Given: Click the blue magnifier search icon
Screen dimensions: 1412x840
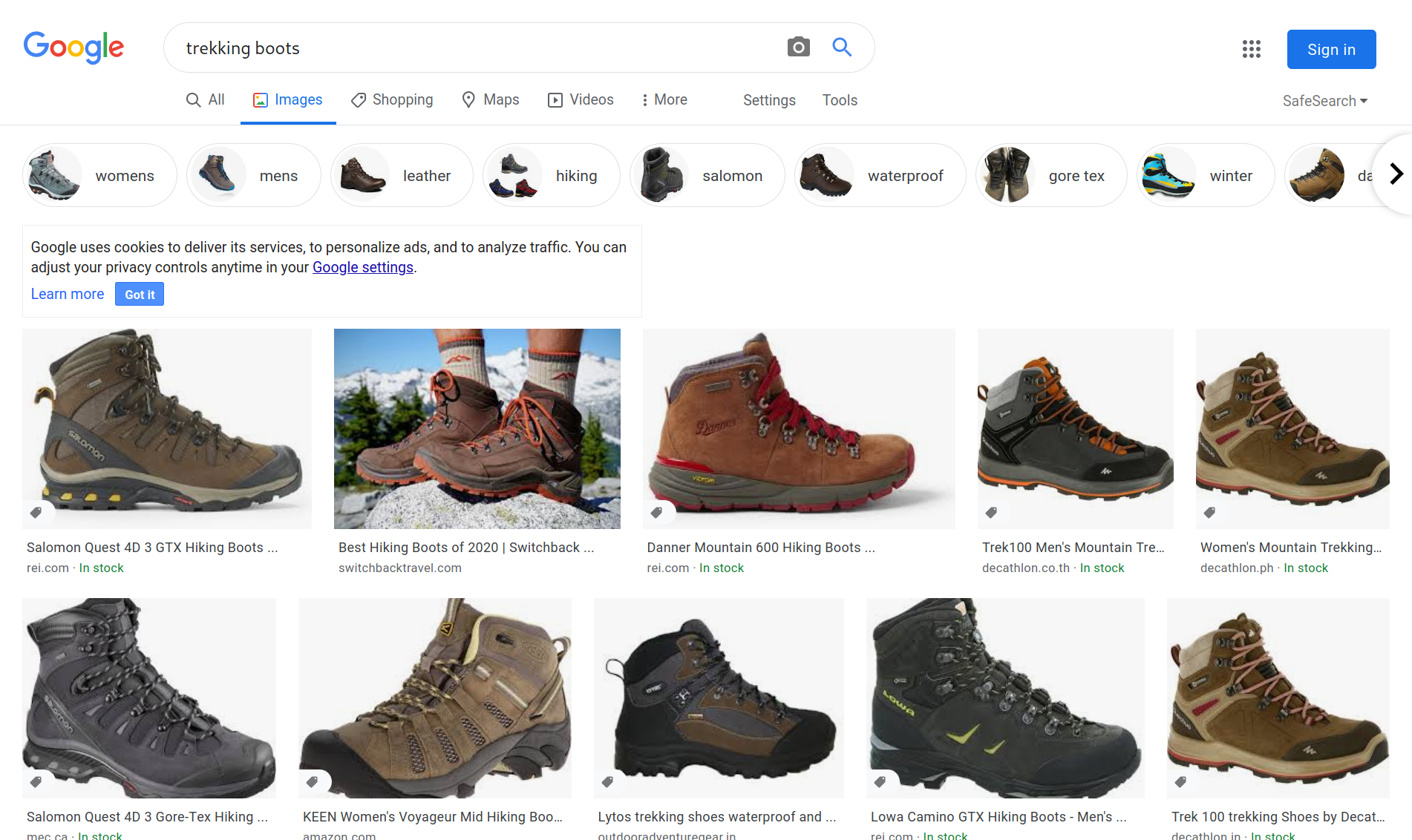Looking at the screenshot, I should point(842,47).
